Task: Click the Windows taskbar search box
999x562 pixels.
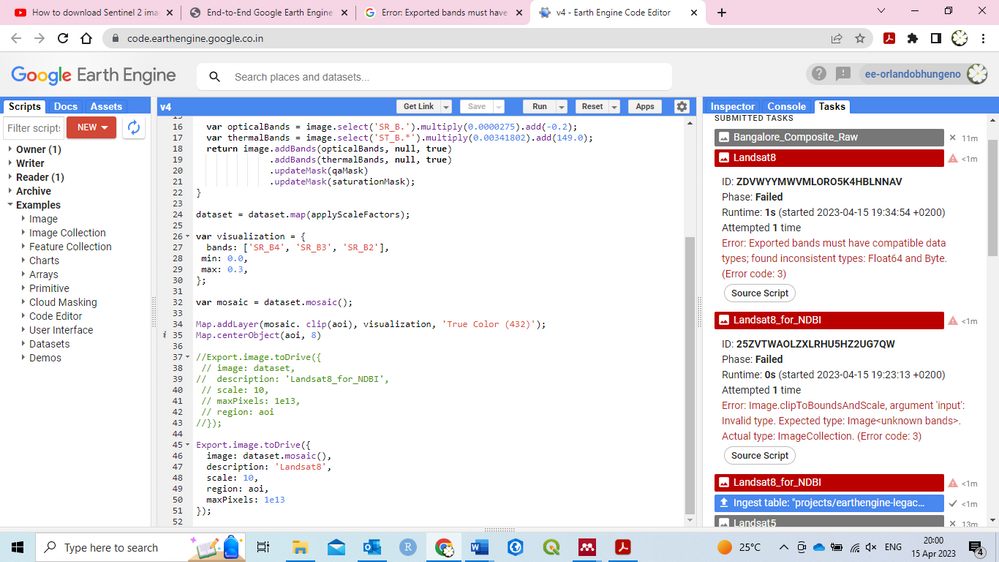Action: (x=140, y=547)
